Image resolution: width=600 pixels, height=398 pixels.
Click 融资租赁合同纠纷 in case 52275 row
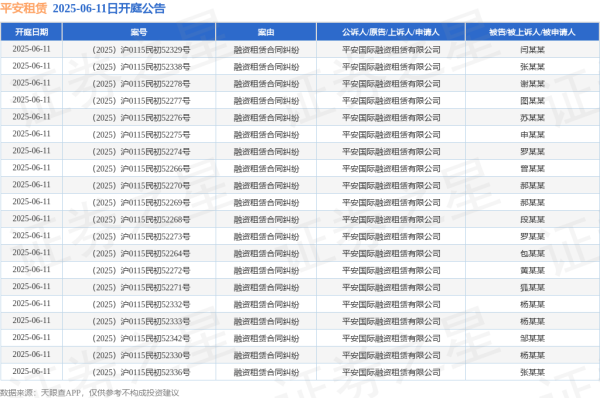pyautogui.click(x=266, y=135)
